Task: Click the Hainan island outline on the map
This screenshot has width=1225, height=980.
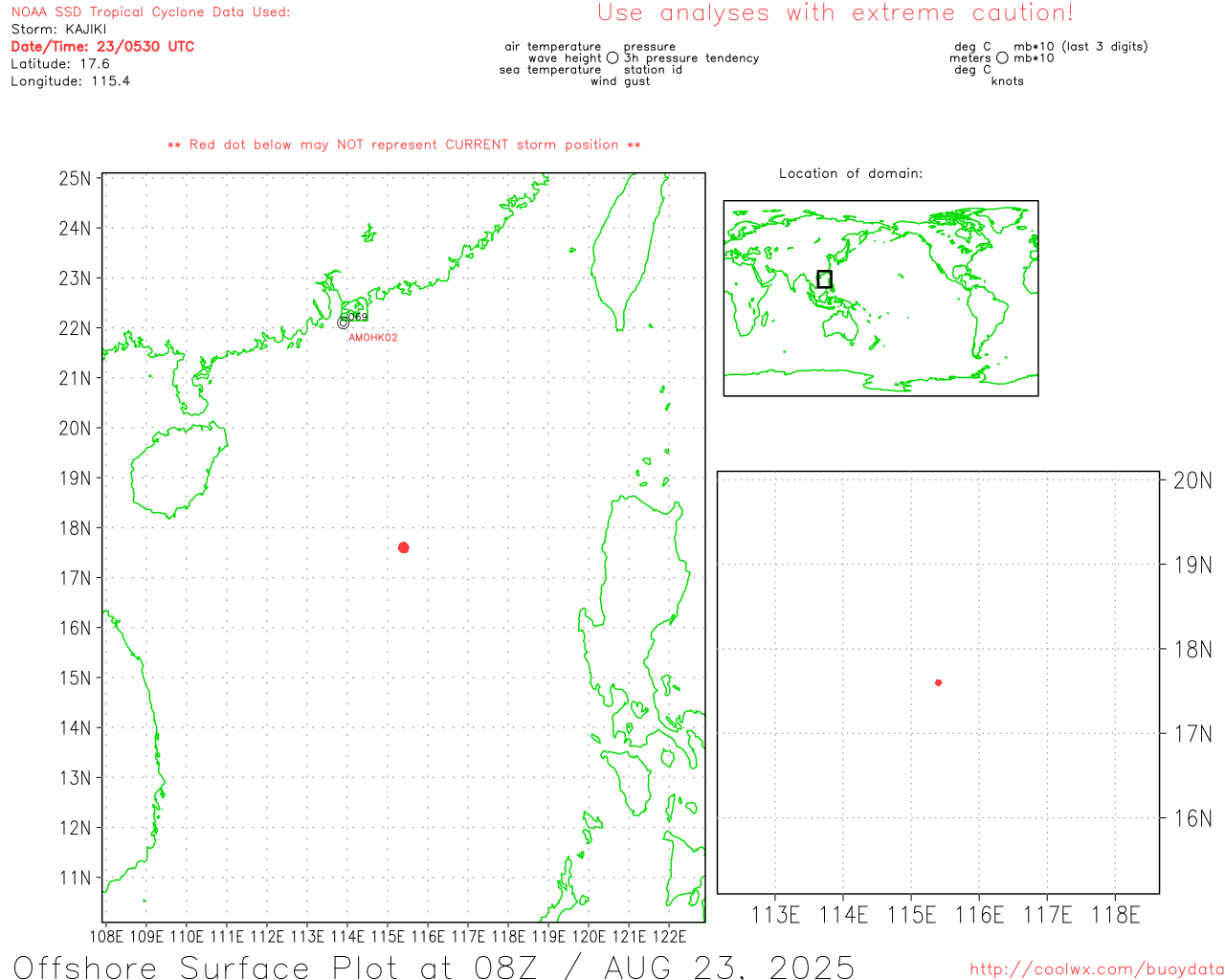Action: click(x=178, y=471)
